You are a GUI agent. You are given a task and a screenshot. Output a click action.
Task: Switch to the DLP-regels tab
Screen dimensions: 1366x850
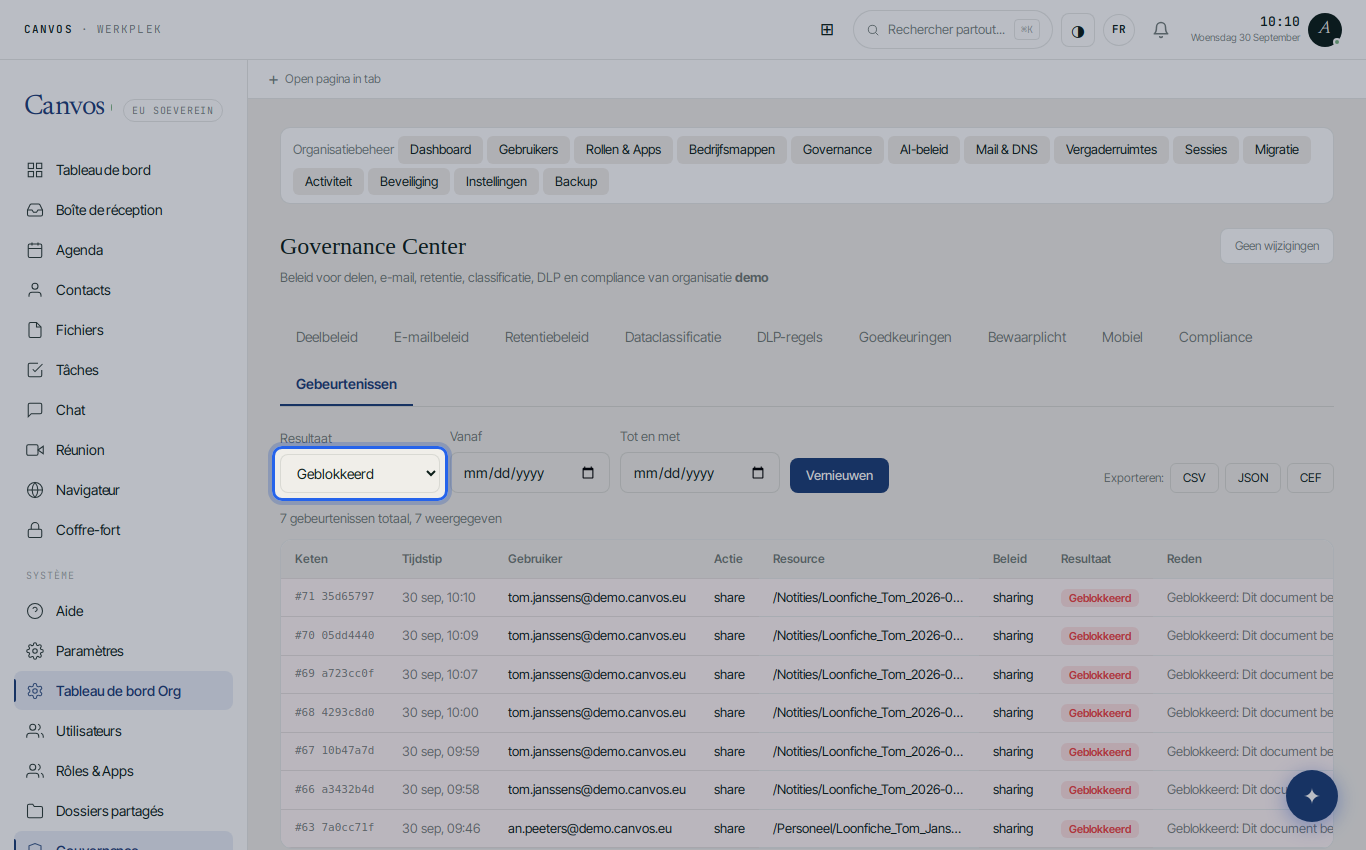(x=790, y=337)
